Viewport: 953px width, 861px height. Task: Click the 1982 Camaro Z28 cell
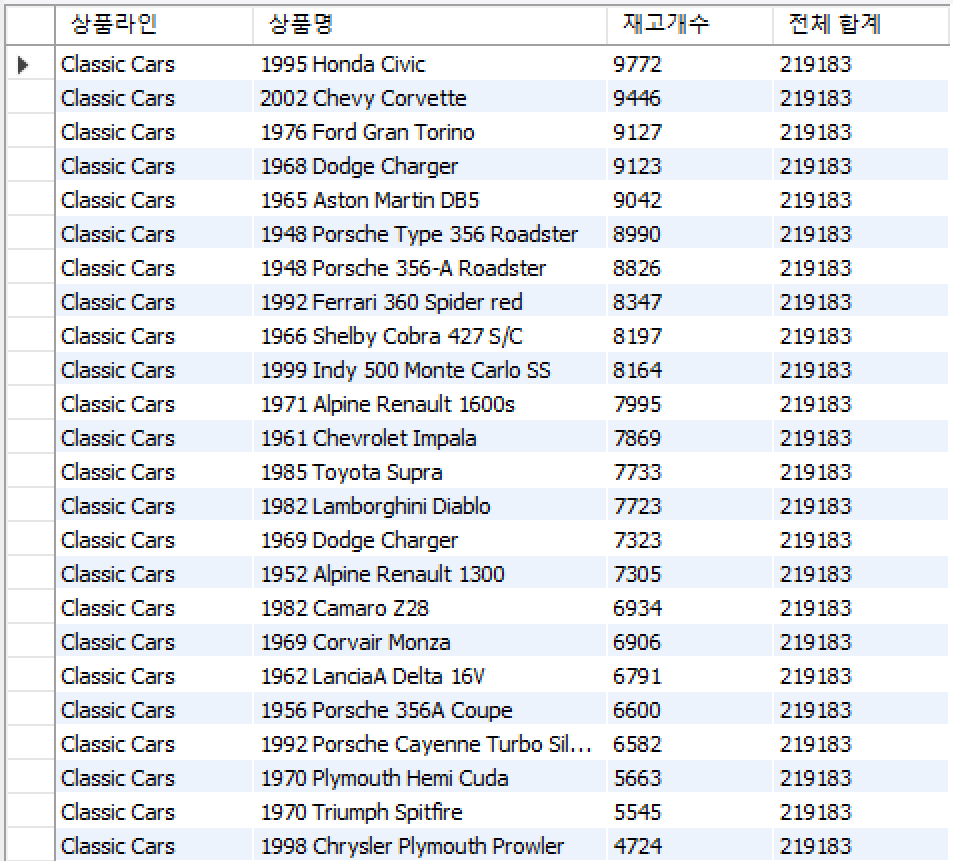click(x=429, y=609)
